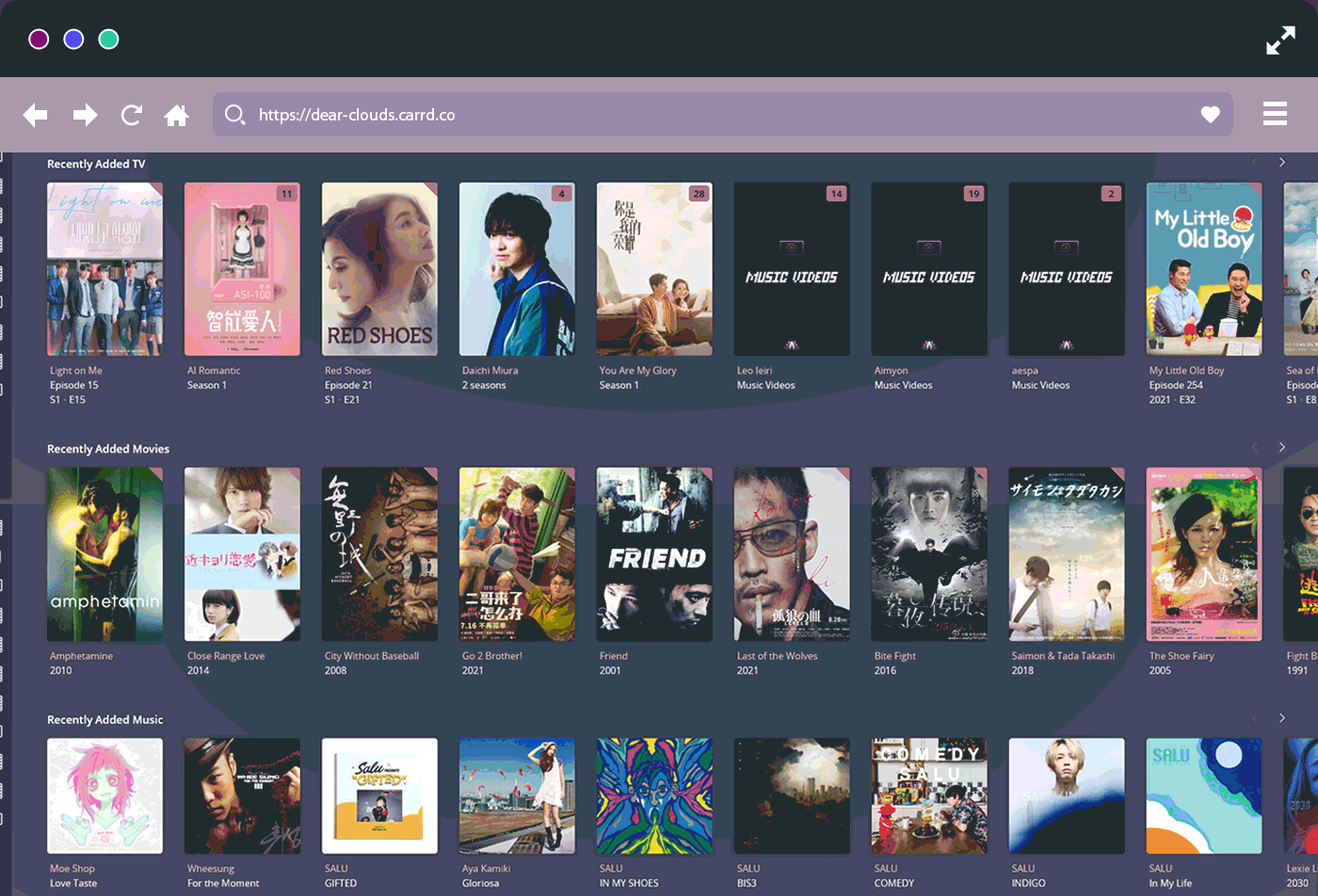Advance Recently Added TV row right
Image resolution: width=1318 pixels, height=896 pixels.
(1281, 163)
